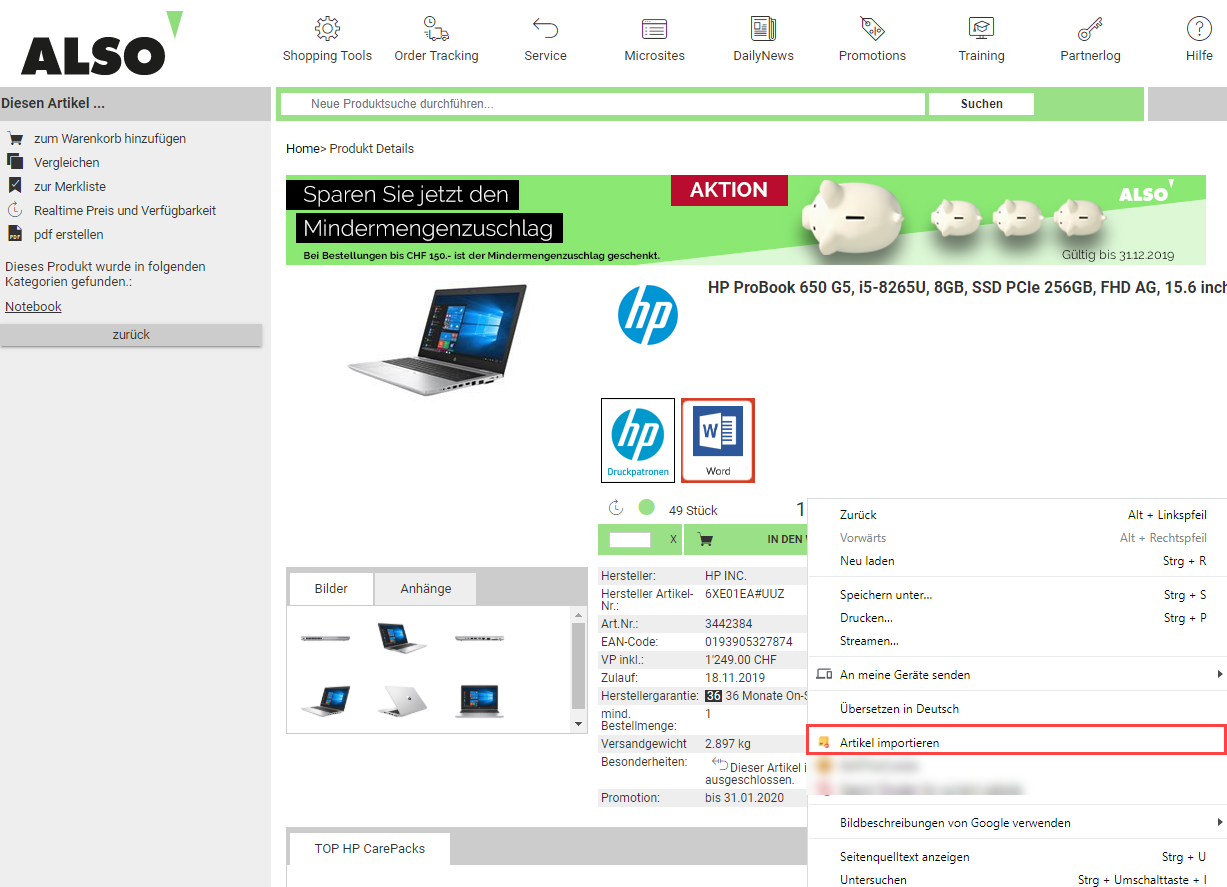Open DailyNews icon in the header
The height and width of the screenshot is (887, 1227).
(x=763, y=28)
